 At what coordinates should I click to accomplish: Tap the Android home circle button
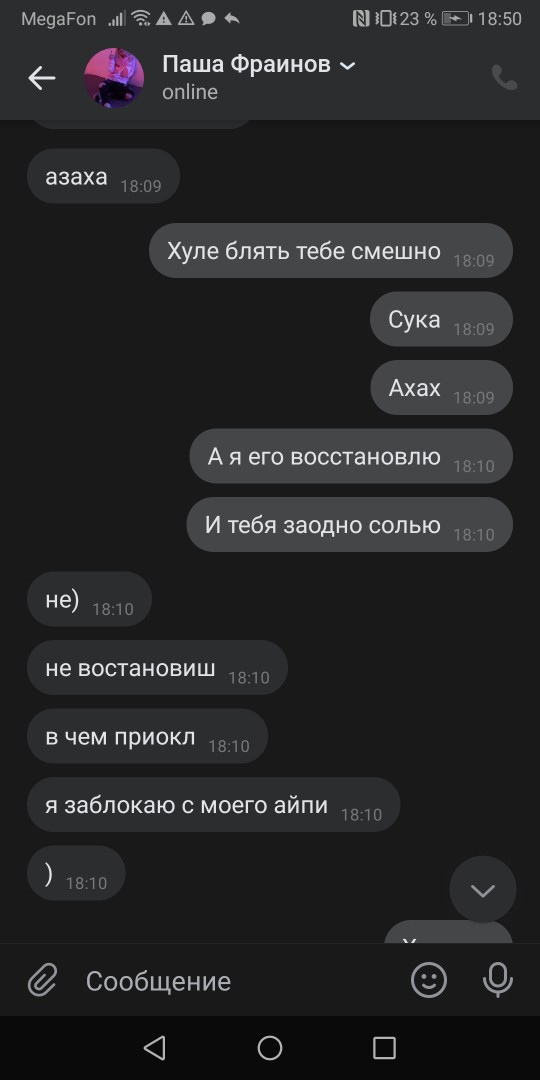coord(270,1048)
